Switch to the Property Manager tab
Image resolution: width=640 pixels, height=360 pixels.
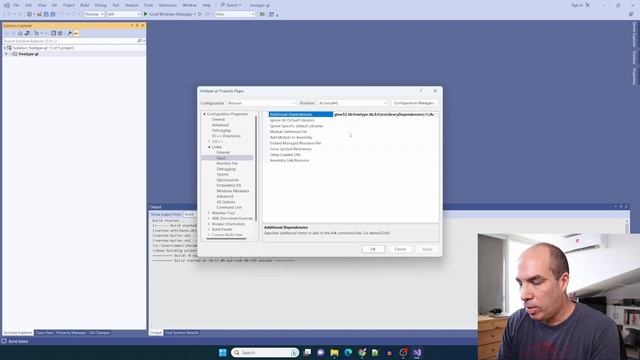coord(71,333)
